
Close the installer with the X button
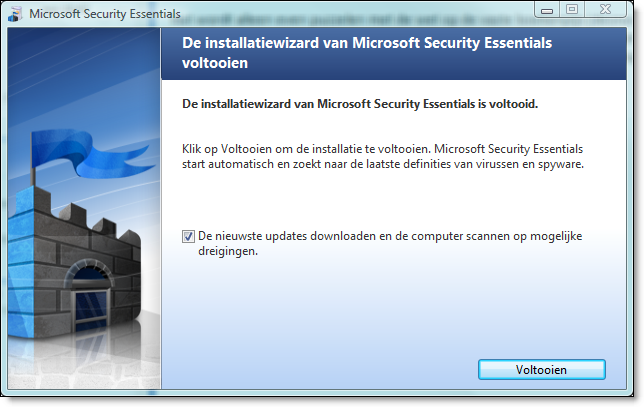coord(605,9)
